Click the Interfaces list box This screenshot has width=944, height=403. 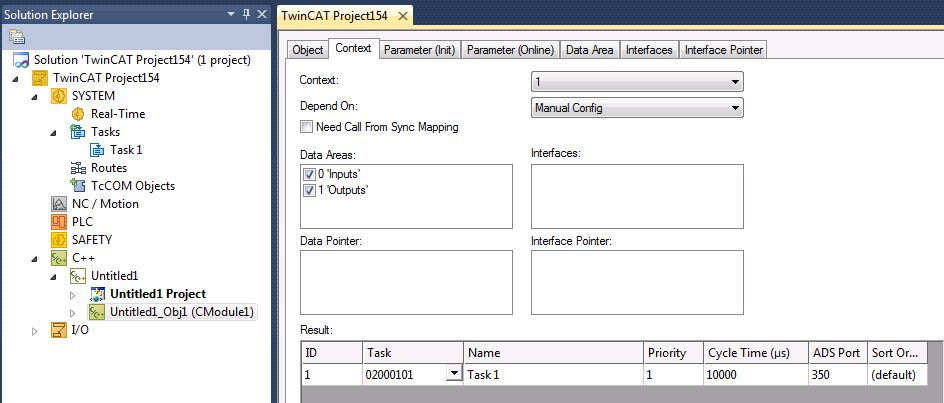638,196
